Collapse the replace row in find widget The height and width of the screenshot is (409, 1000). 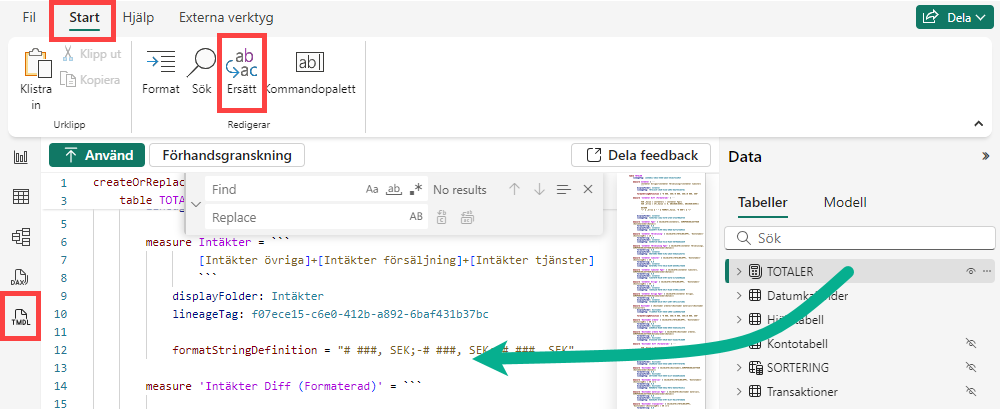point(196,204)
